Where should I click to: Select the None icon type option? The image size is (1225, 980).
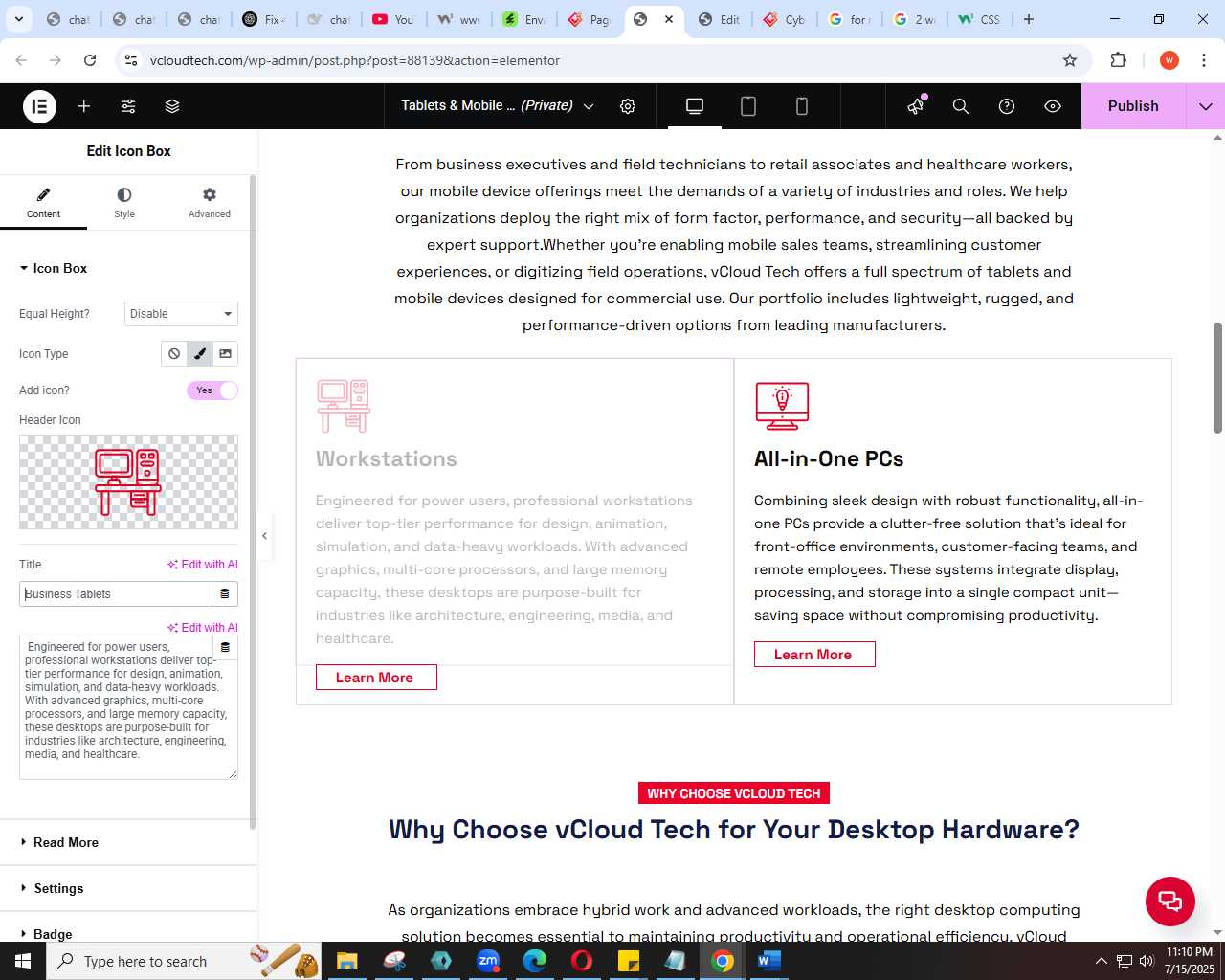tap(174, 354)
